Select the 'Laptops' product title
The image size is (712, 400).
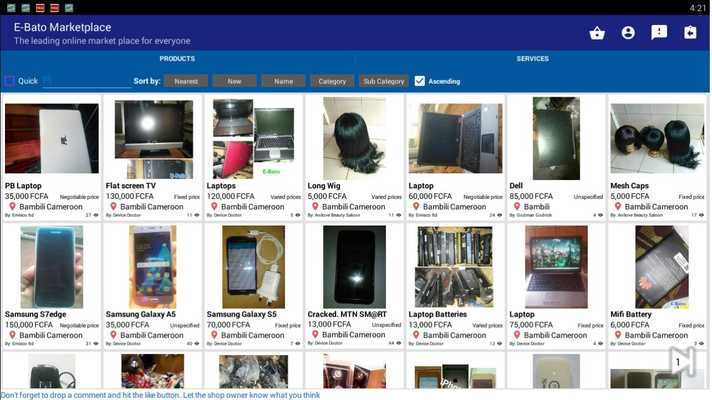point(221,186)
